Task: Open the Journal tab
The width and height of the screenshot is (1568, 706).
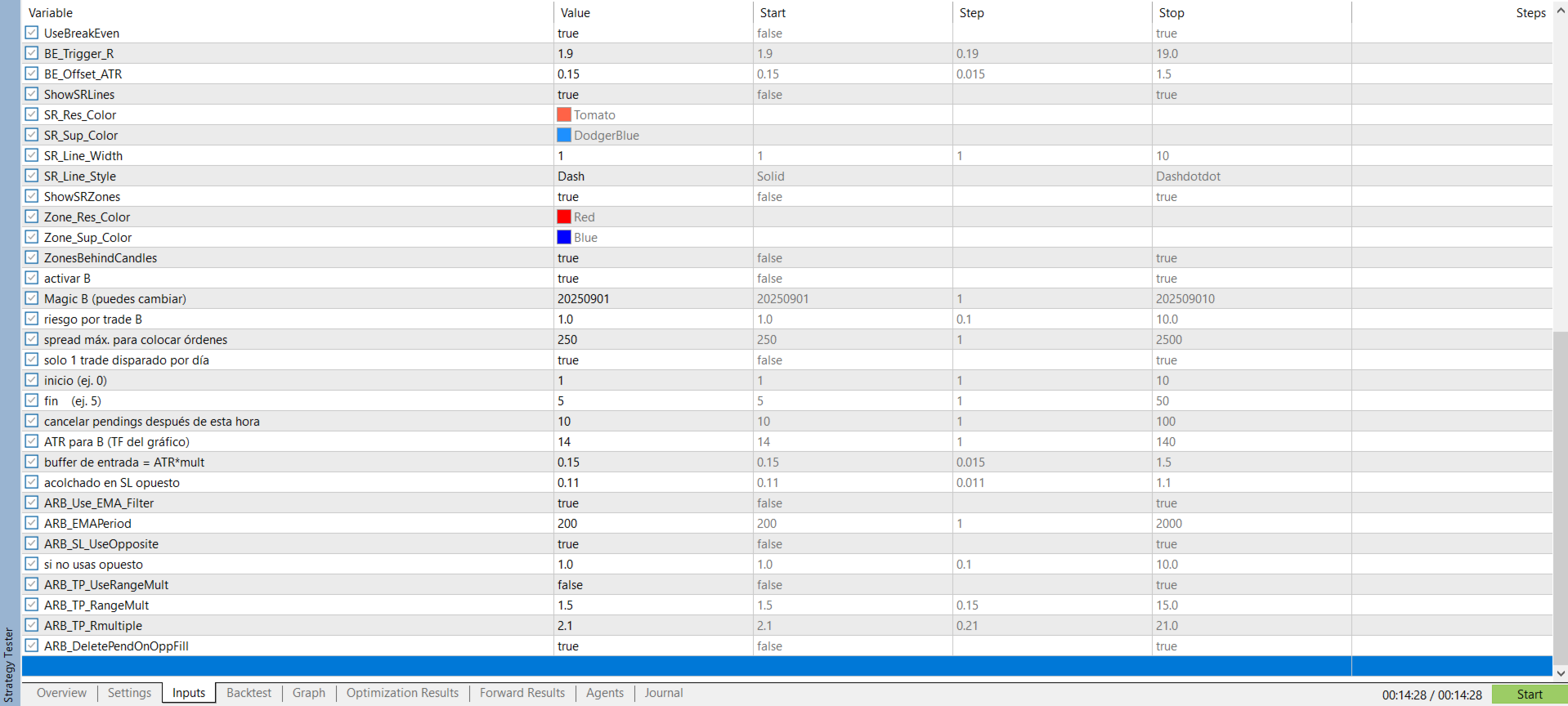Action: pyautogui.click(x=664, y=693)
